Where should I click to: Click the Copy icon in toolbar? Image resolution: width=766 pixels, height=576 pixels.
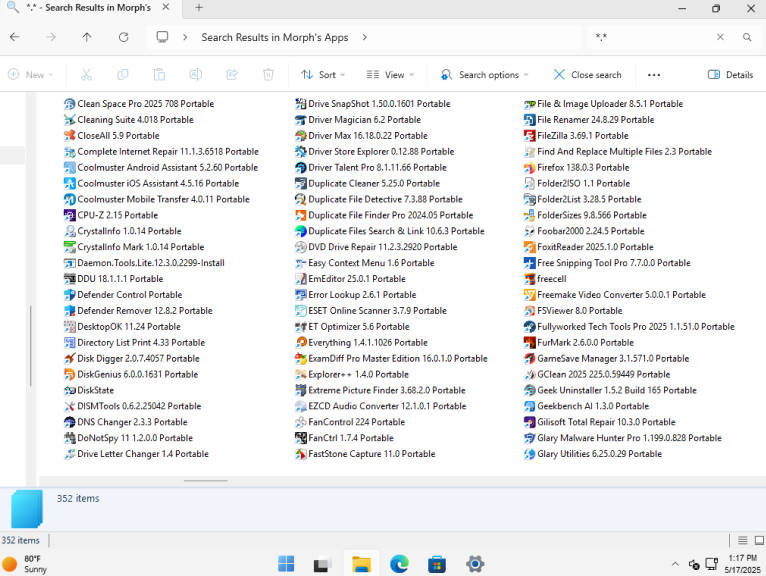pos(123,75)
